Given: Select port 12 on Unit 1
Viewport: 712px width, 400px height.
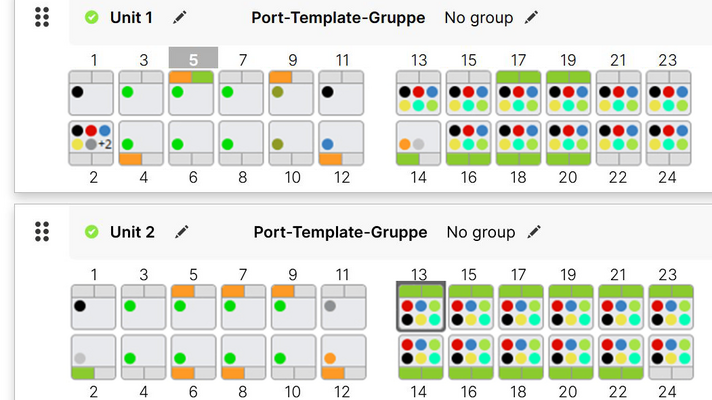Looking at the screenshot, I should 341,143.
